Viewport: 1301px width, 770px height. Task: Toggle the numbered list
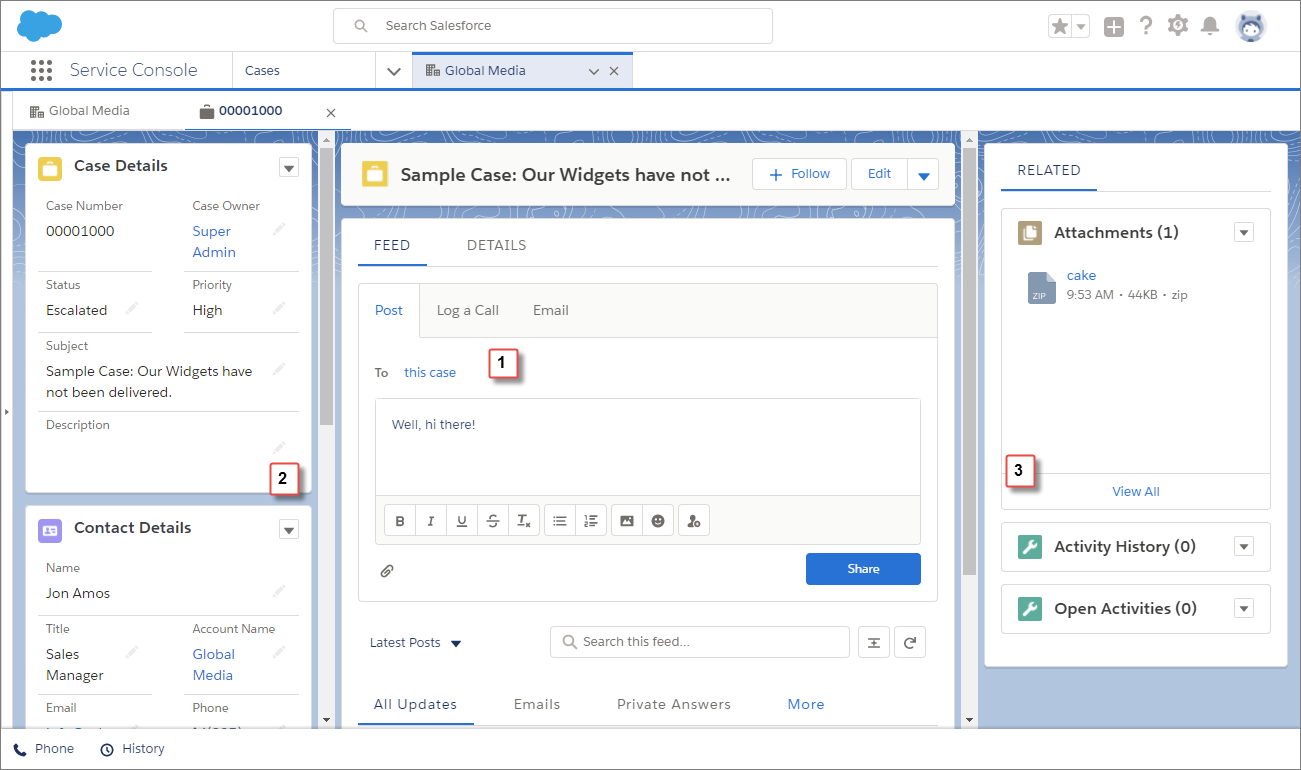point(591,521)
